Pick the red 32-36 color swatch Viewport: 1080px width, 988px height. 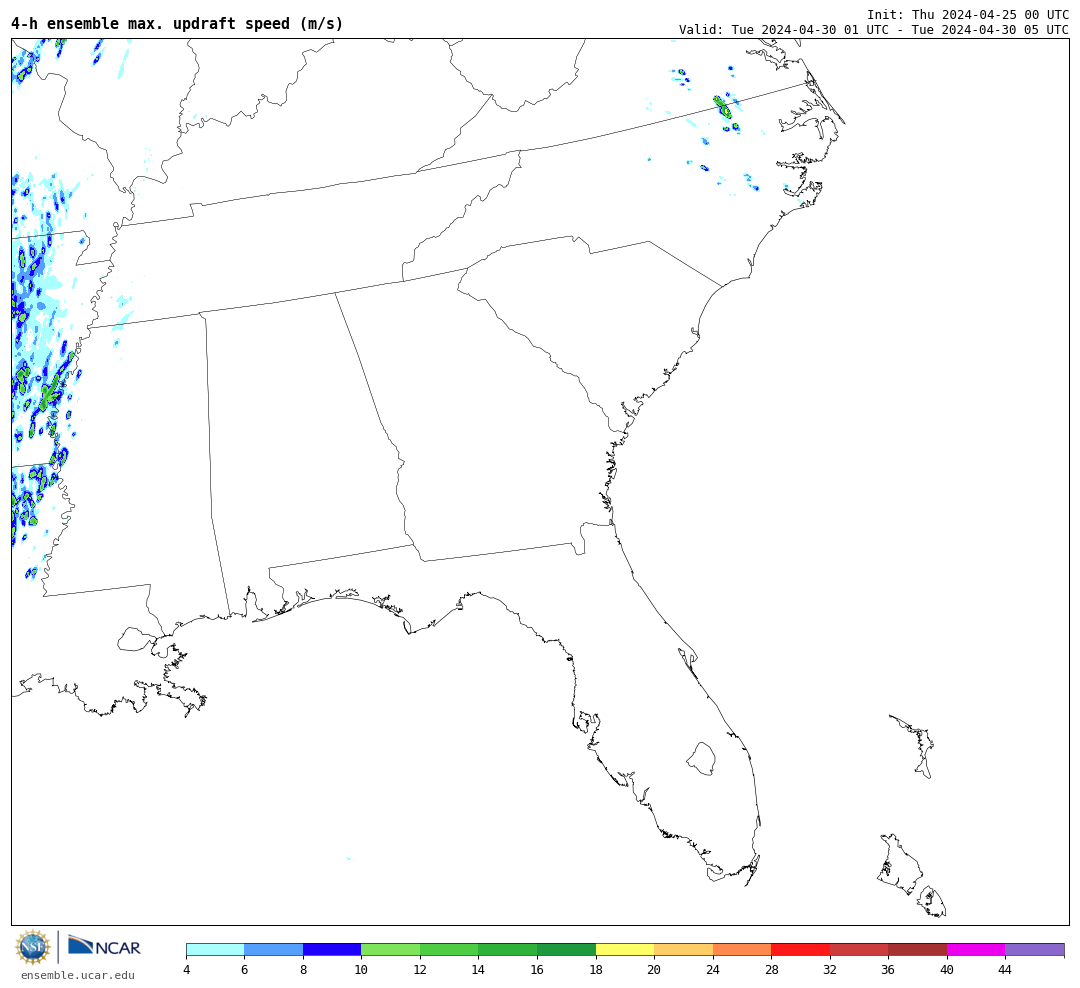(859, 950)
